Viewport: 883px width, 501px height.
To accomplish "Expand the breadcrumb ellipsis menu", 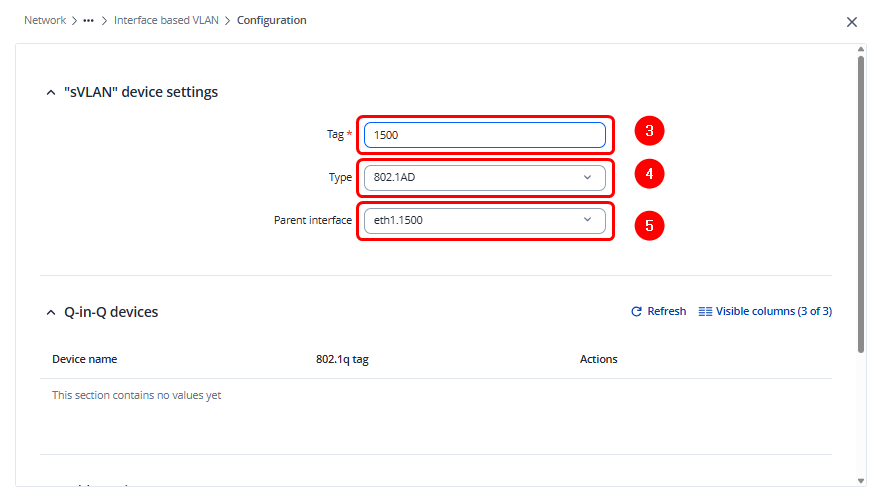I will tap(89, 21).
